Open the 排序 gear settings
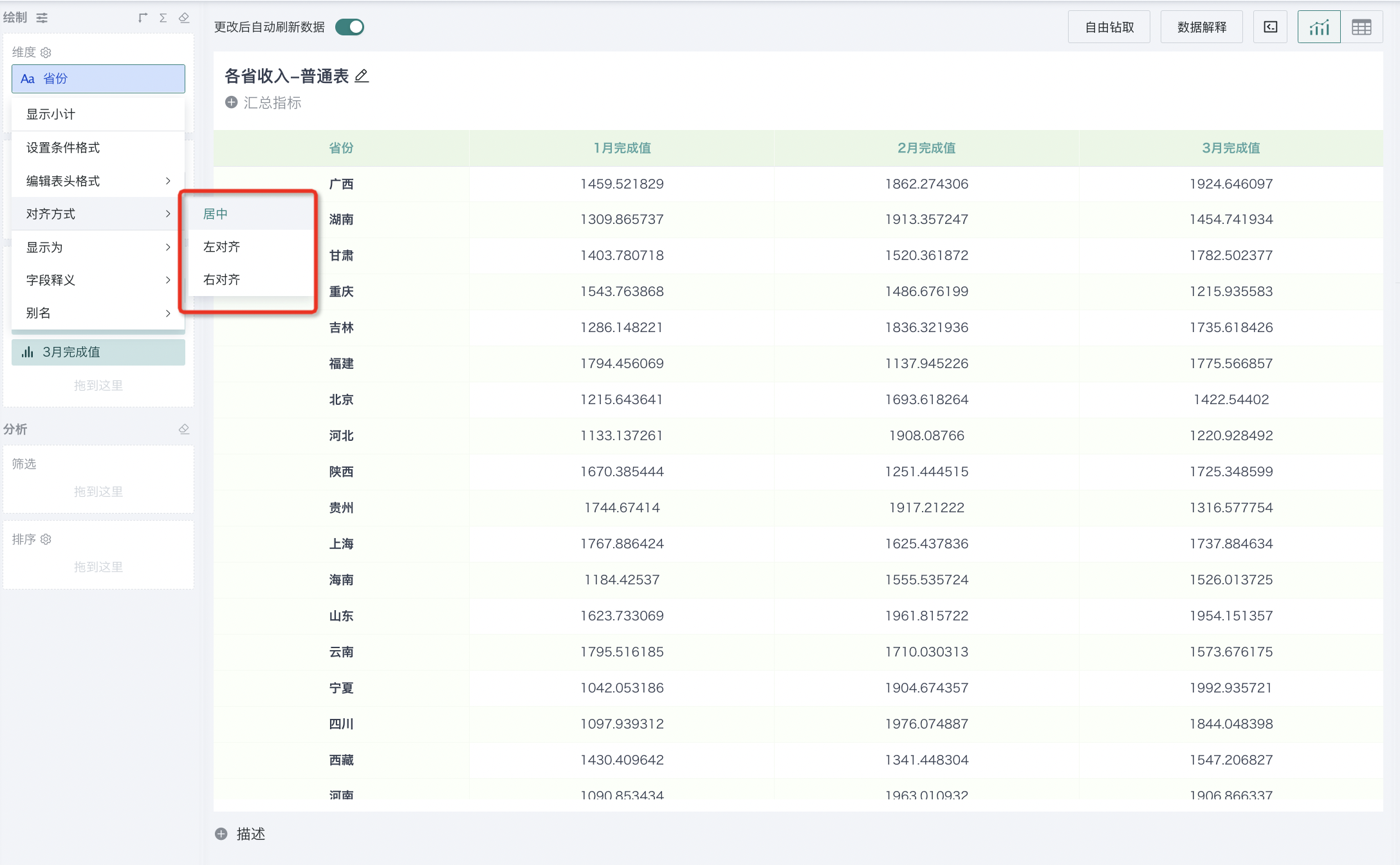The image size is (1400, 865). (46, 539)
